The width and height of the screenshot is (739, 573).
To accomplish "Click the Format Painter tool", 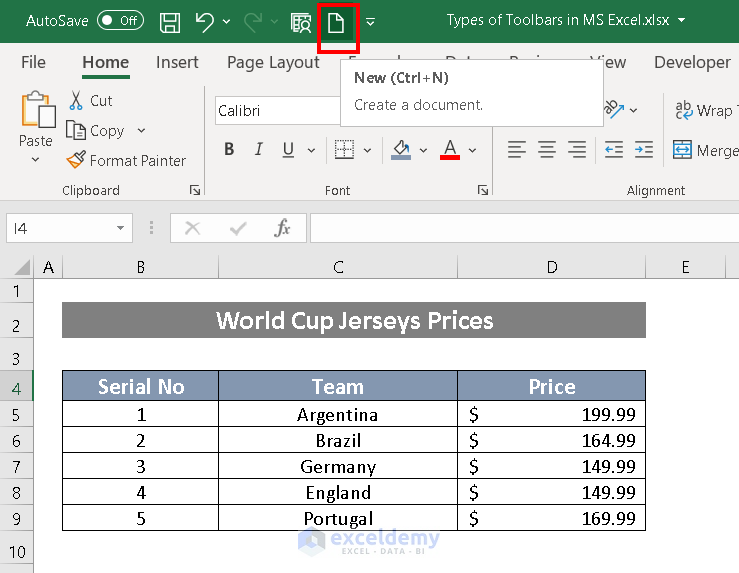I will coord(126,160).
